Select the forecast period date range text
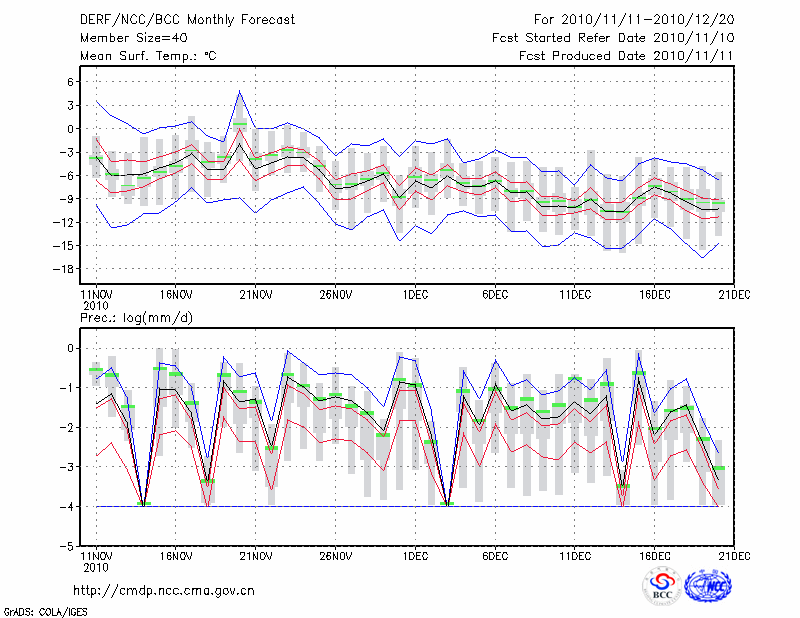Viewport: 800px width, 618px height. pos(634,19)
